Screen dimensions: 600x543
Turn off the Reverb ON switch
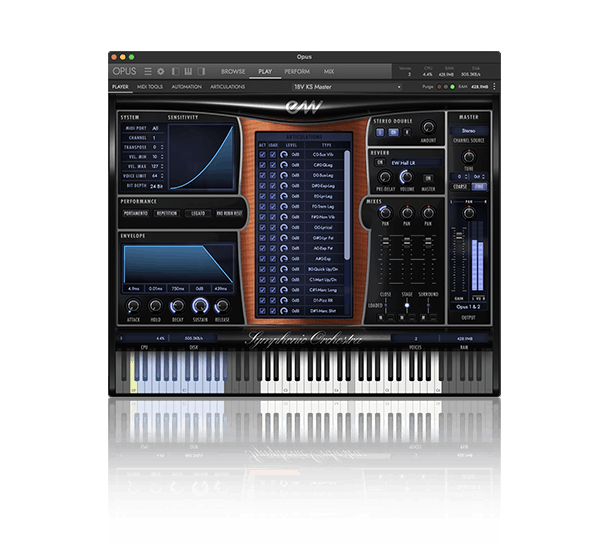379,161
